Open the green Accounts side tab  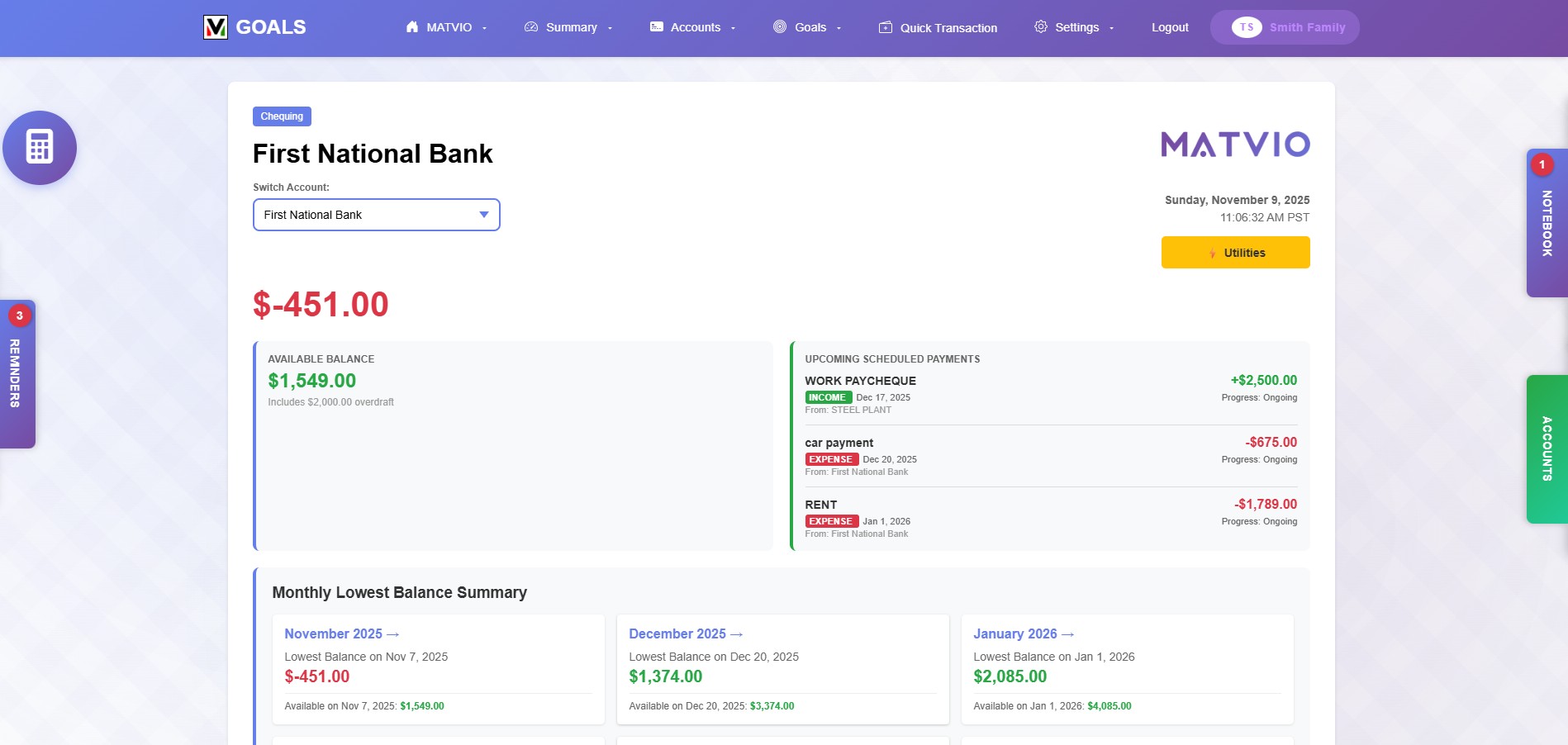pos(1547,448)
